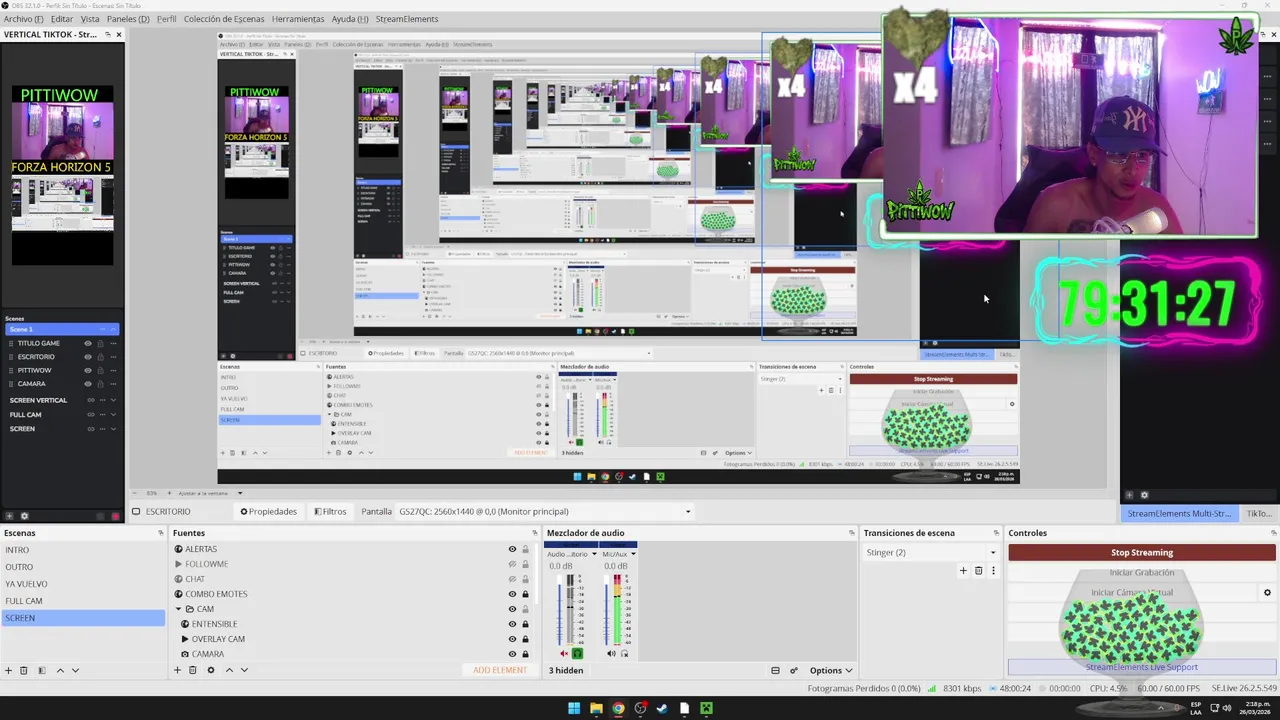Click the ADD ELEMENT button
Viewport: 1280px width, 720px height.
[500, 670]
